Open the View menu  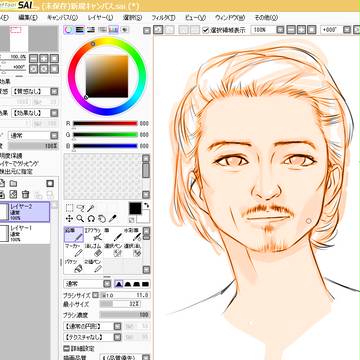coord(195,18)
